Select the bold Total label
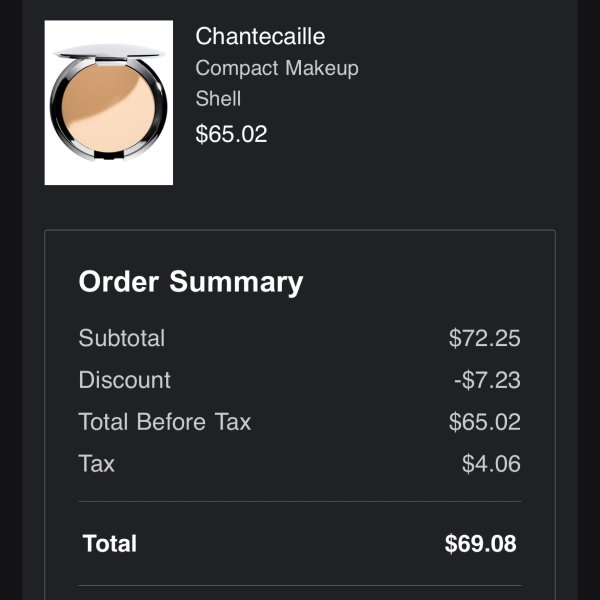The image size is (600, 600). point(110,544)
